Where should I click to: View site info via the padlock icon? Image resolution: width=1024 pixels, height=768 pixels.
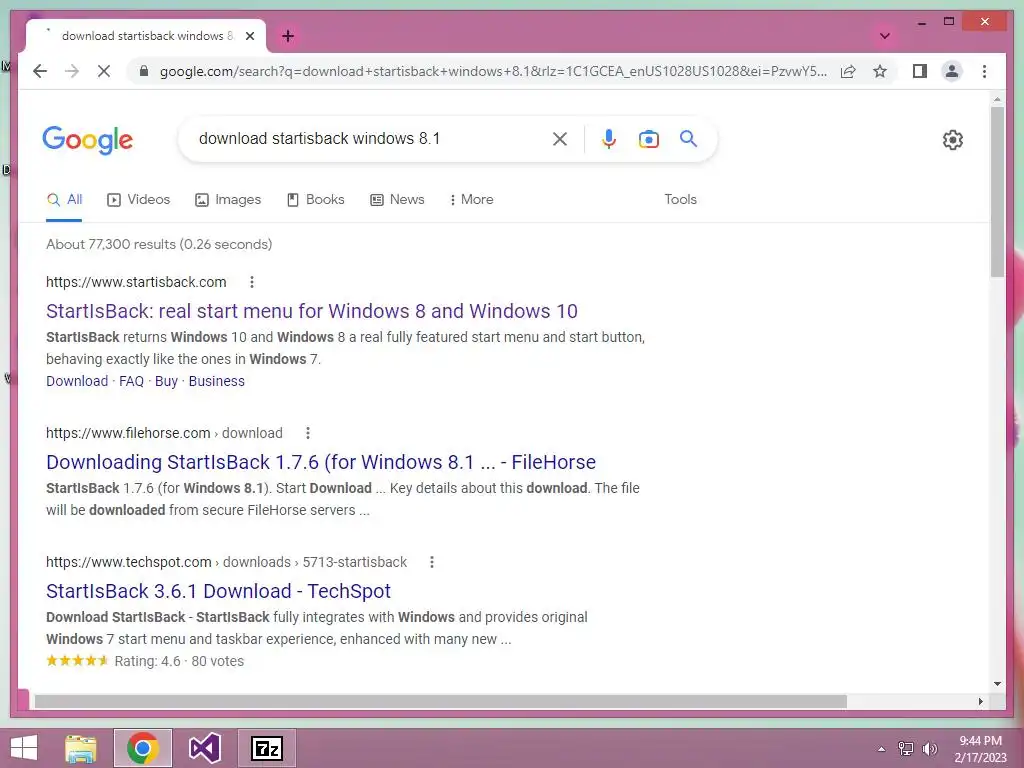coord(144,71)
